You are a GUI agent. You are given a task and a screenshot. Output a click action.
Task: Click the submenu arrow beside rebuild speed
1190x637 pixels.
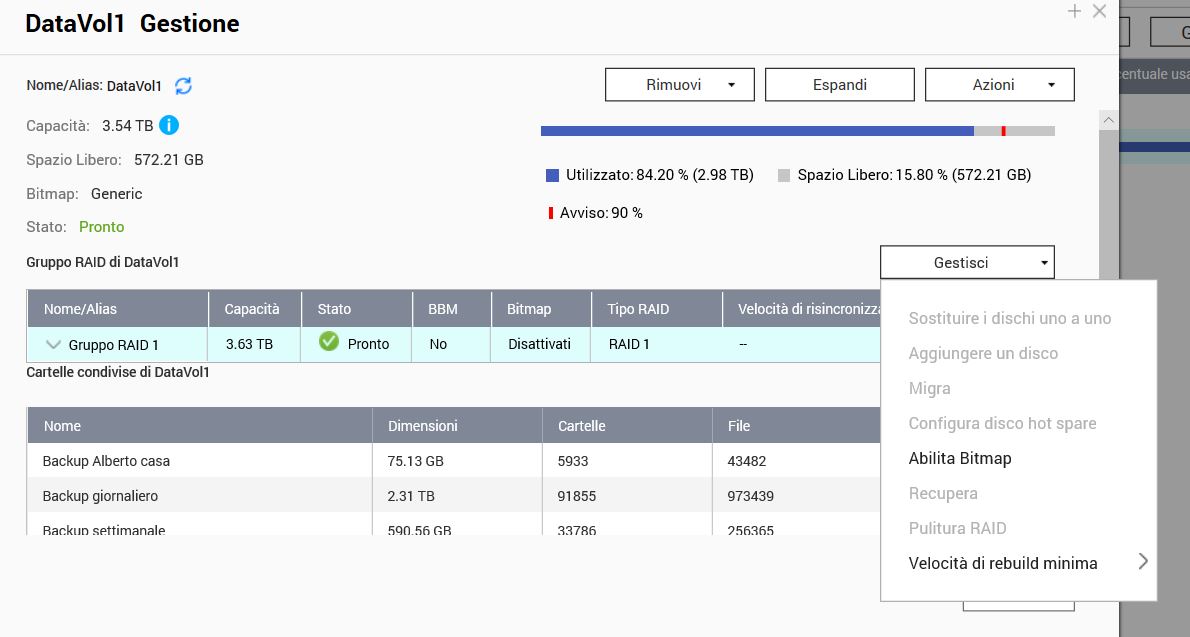1142,562
